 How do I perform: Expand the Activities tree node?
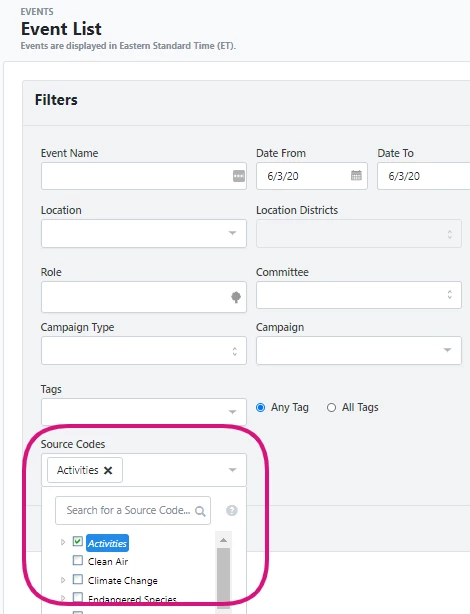tap(63, 542)
